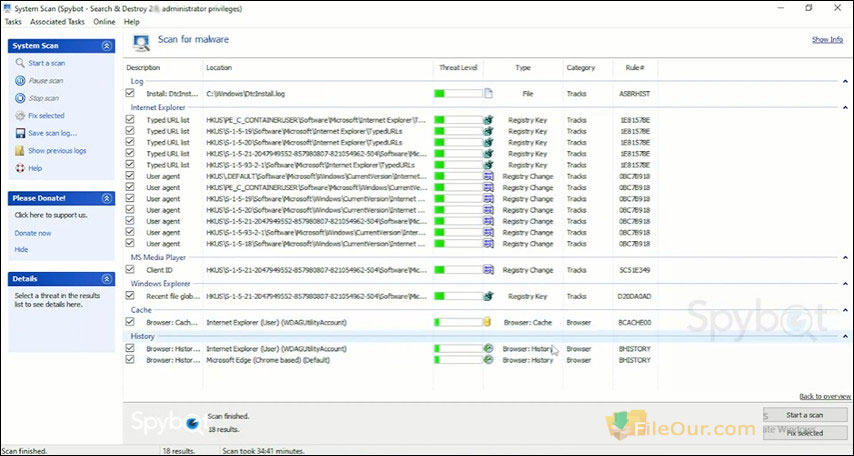The height and width of the screenshot is (456, 854).
Task: Sort results by the Location column header
Action: pos(318,68)
